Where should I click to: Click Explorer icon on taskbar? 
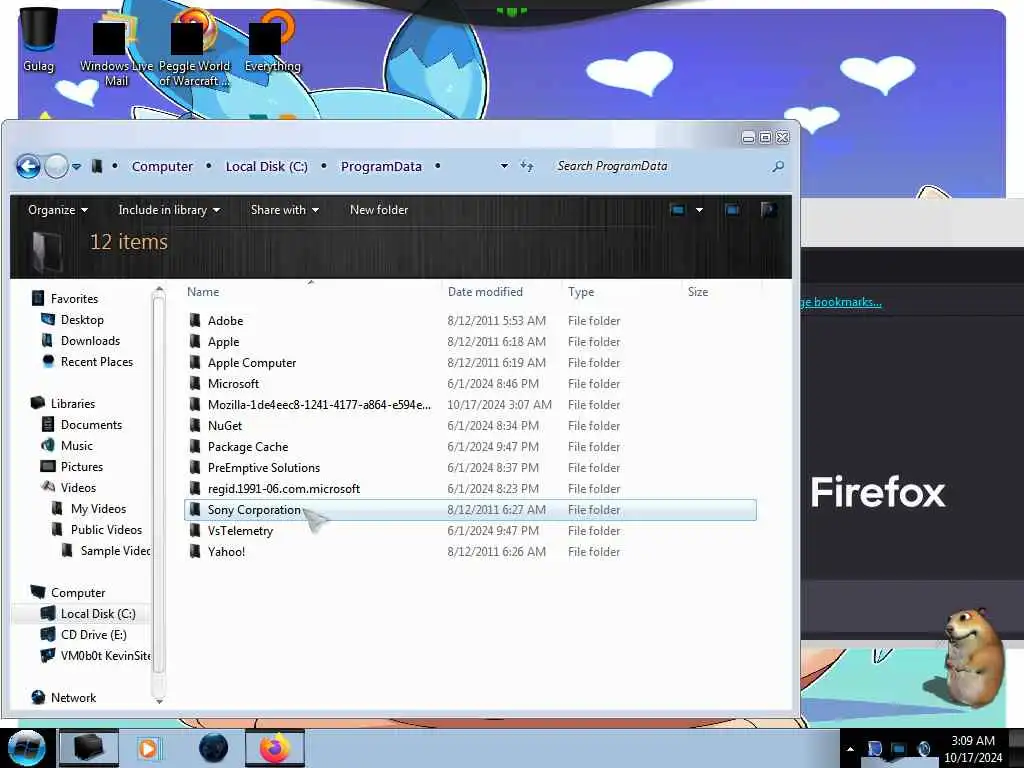pyautogui.click(x=89, y=748)
